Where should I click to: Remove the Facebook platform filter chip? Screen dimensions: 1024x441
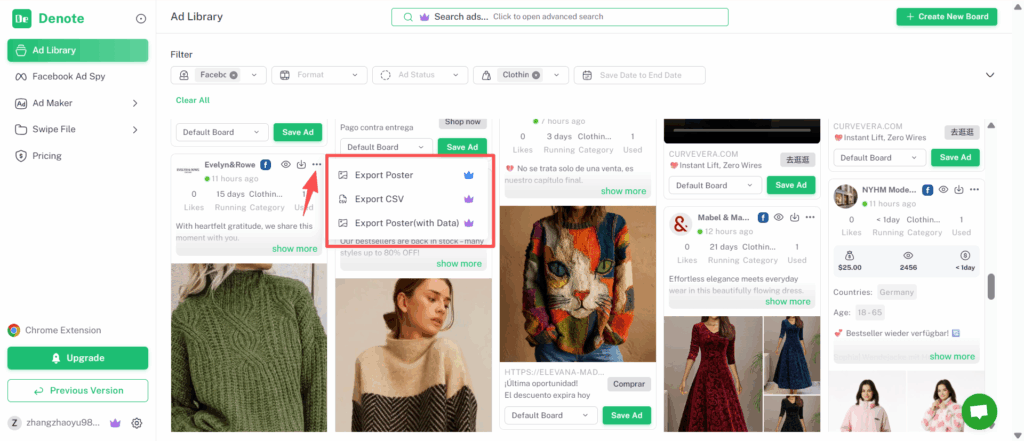click(233, 75)
